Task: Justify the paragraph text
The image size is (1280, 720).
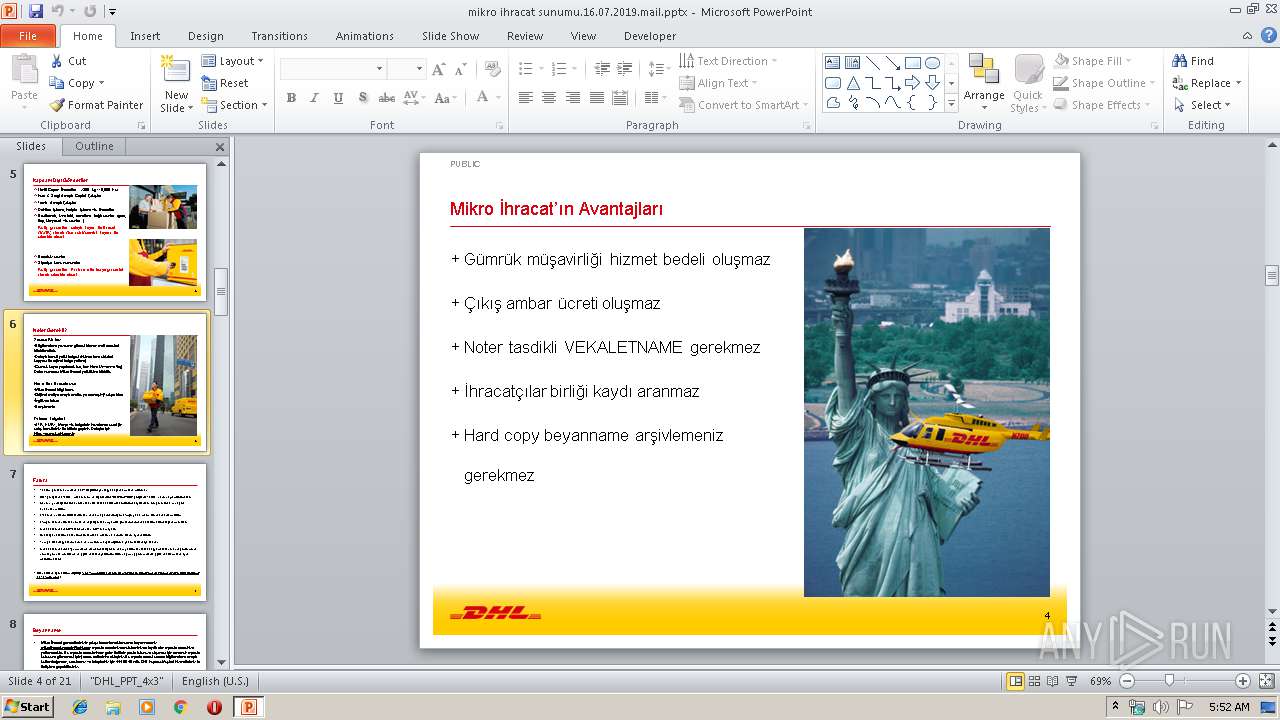Action: [597, 98]
